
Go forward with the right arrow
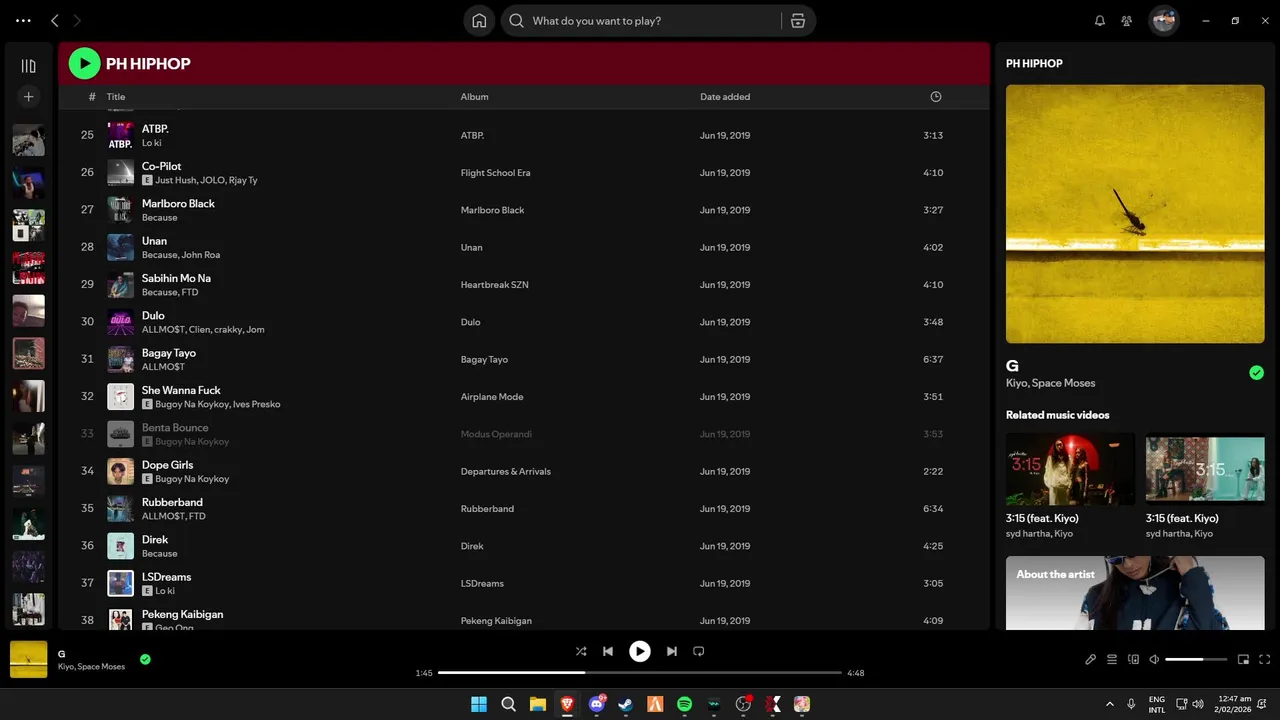click(77, 20)
